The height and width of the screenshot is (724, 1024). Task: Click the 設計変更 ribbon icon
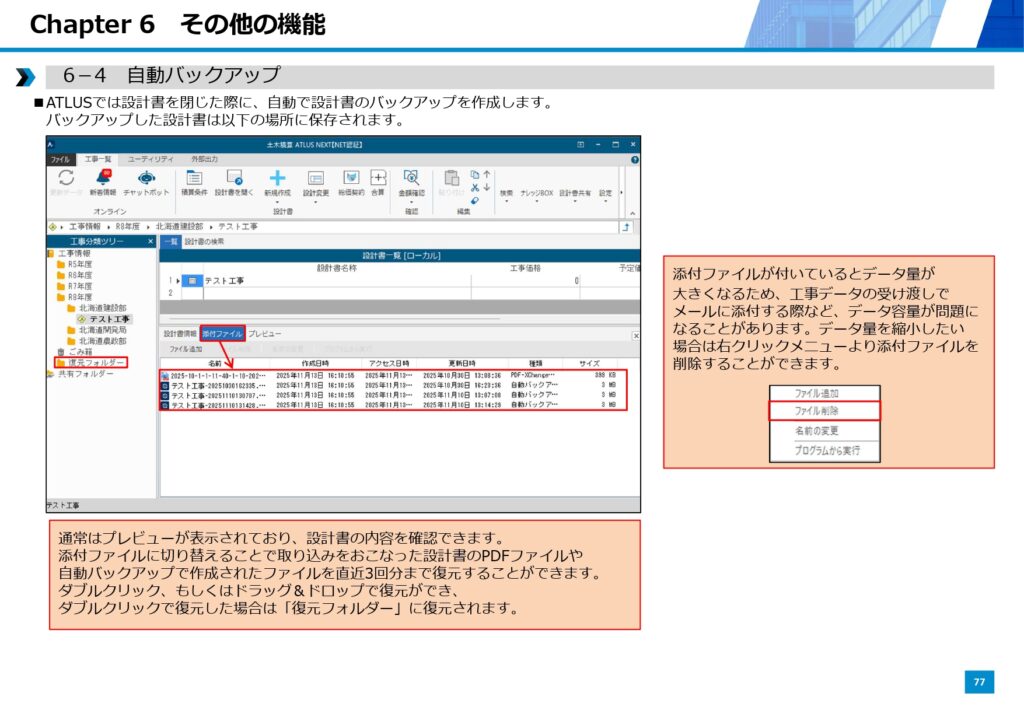click(x=315, y=178)
